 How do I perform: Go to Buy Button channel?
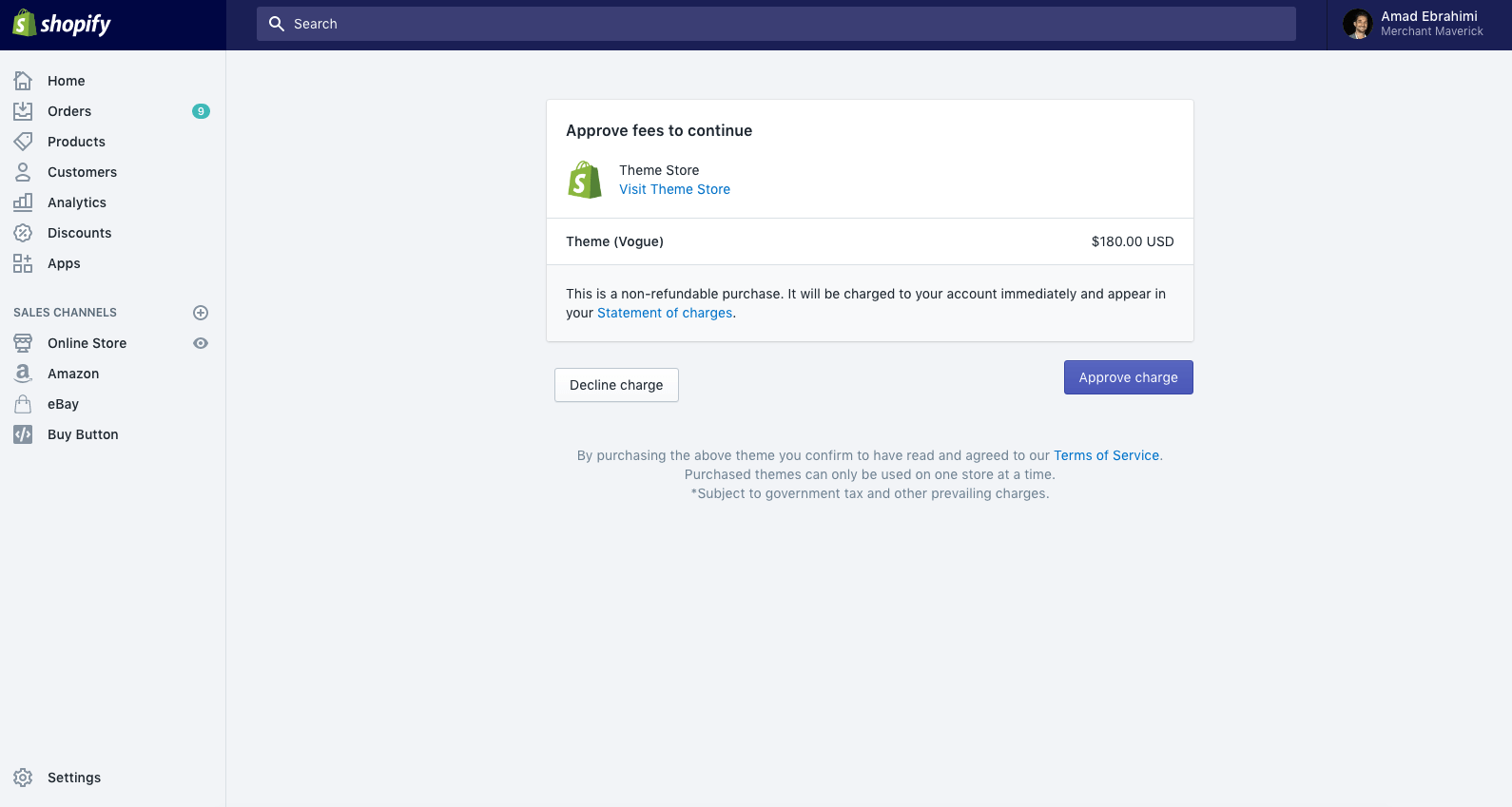[x=83, y=434]
